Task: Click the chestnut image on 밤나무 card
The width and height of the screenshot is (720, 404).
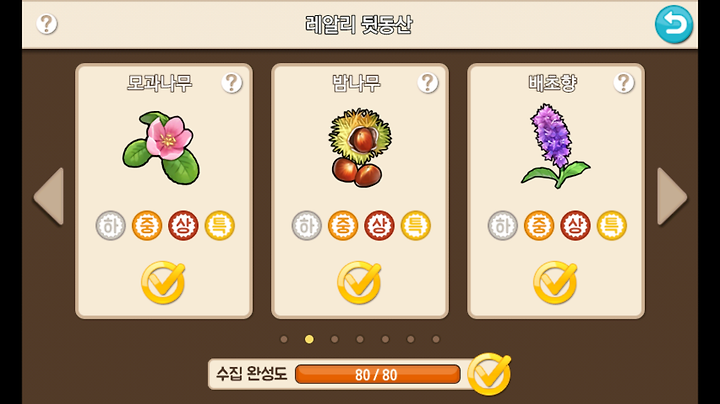Action: point(360,148)
